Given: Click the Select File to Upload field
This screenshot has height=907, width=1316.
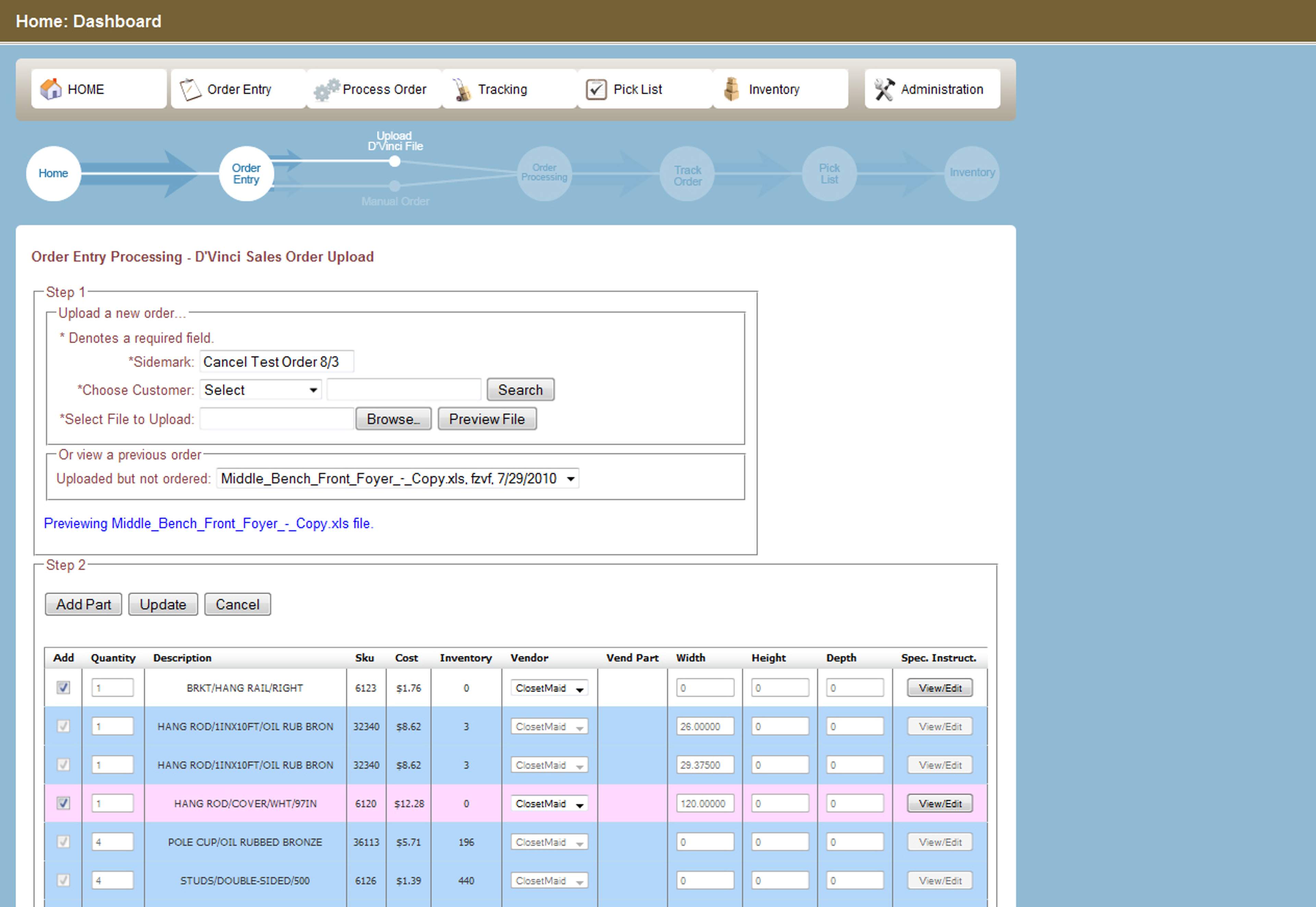Looking at the screenshot, I should coord(276,419).
